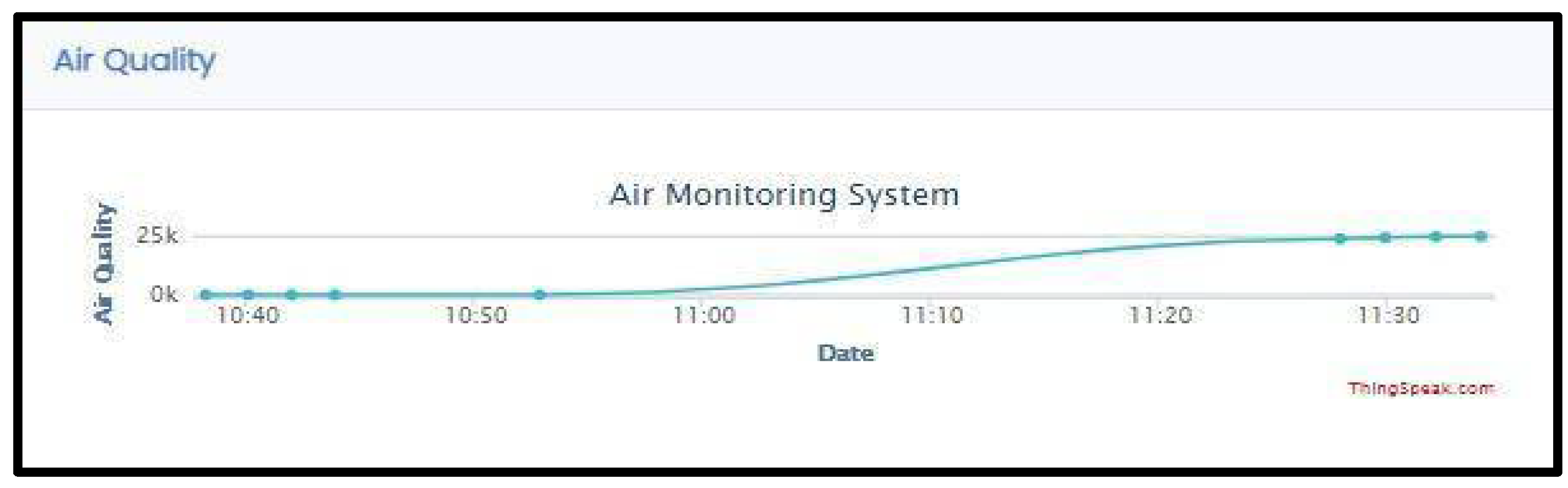Screen dimensions: 1568x488
Task: Click the Air Quality panel header title
Action: pyautogui.click(x=135, y=61)
